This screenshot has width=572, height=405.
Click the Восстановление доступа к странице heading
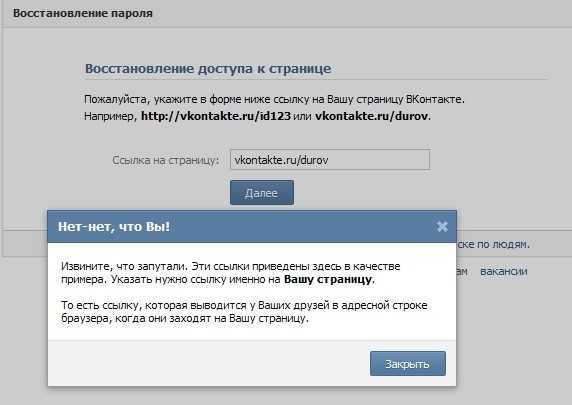click(x=208, y=69)
